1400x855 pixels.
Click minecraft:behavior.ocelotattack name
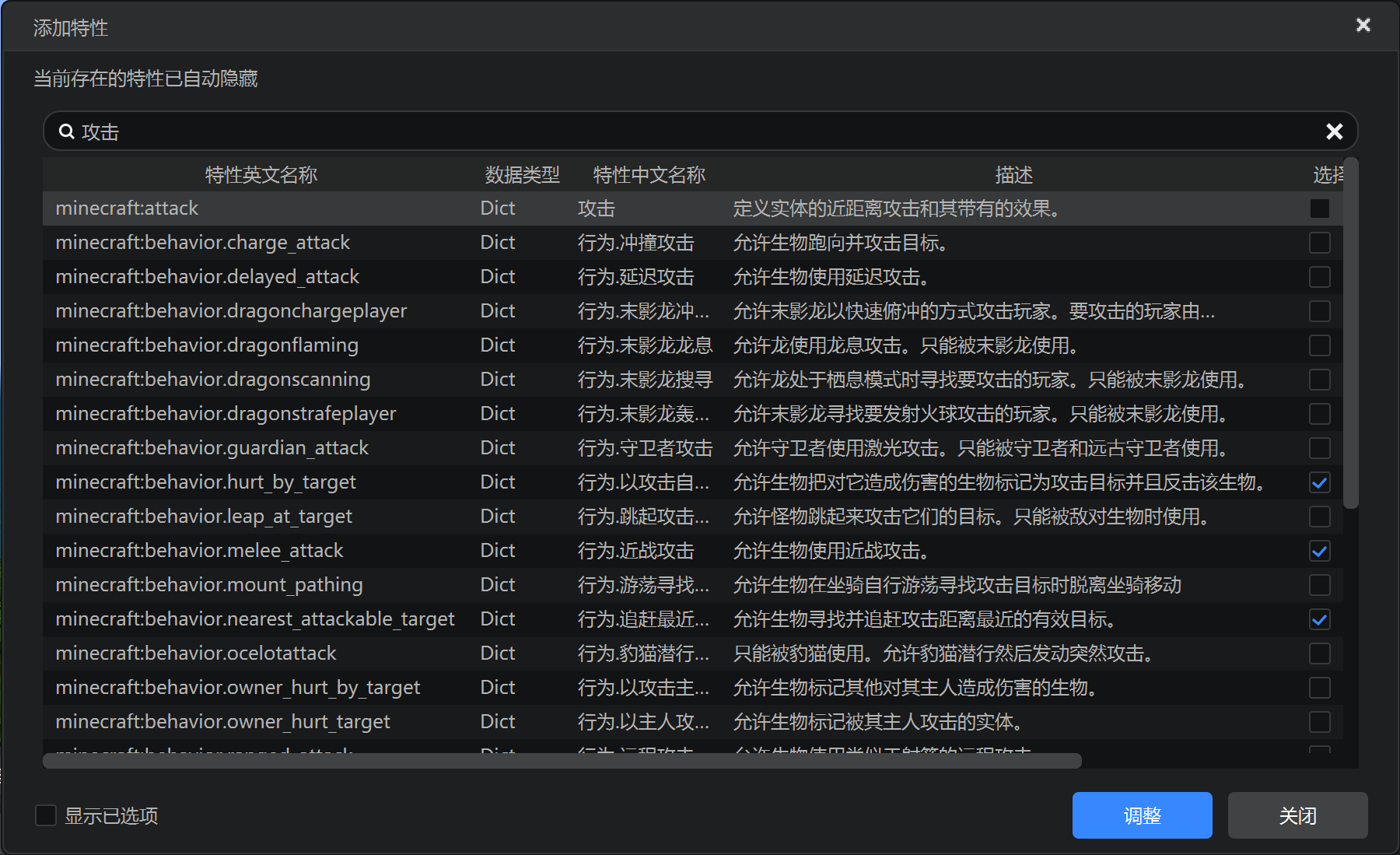pos(196,654)
